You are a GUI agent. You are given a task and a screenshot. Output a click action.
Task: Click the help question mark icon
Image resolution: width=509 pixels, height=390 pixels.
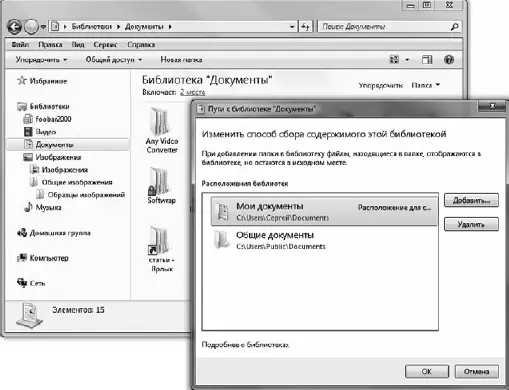coord(449,60)
